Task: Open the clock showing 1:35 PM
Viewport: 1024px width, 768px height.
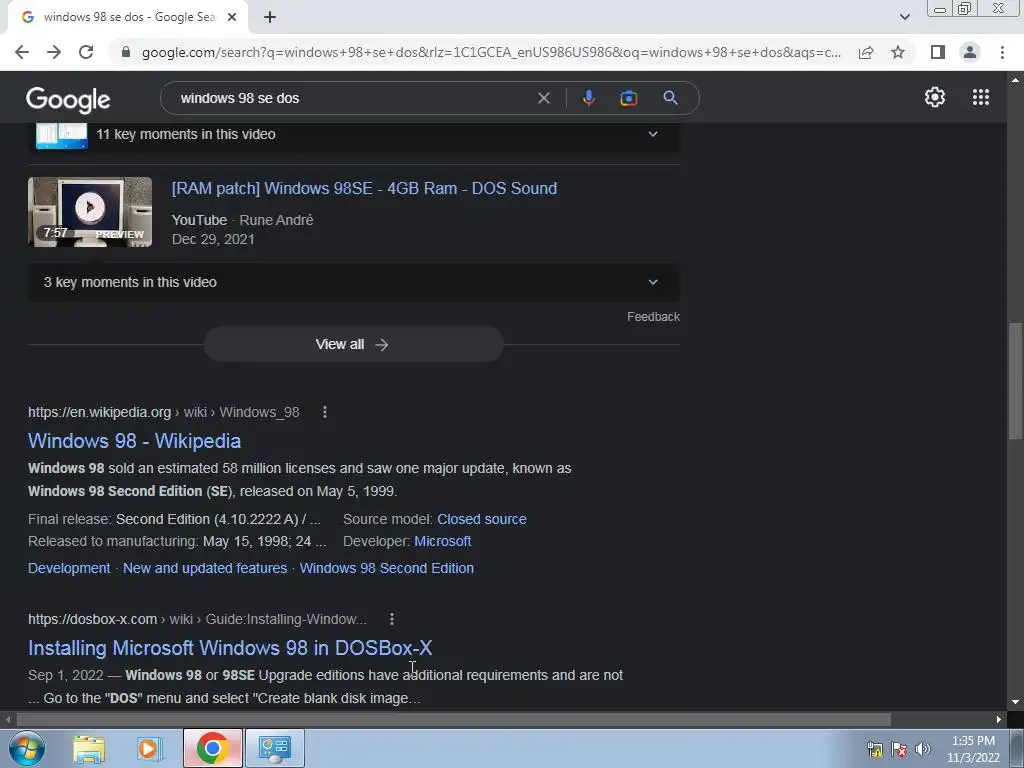Action: pos(973,749)
